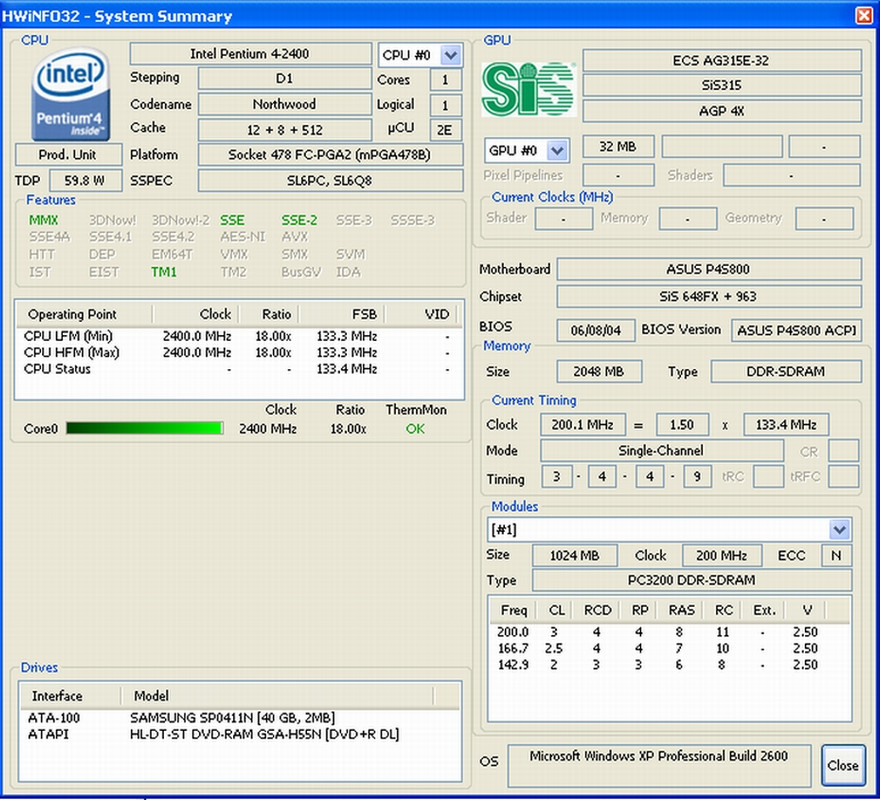
Task: Click the Ratio column header in CPU table
Action: pyautogui.click(x=269, y=314)
